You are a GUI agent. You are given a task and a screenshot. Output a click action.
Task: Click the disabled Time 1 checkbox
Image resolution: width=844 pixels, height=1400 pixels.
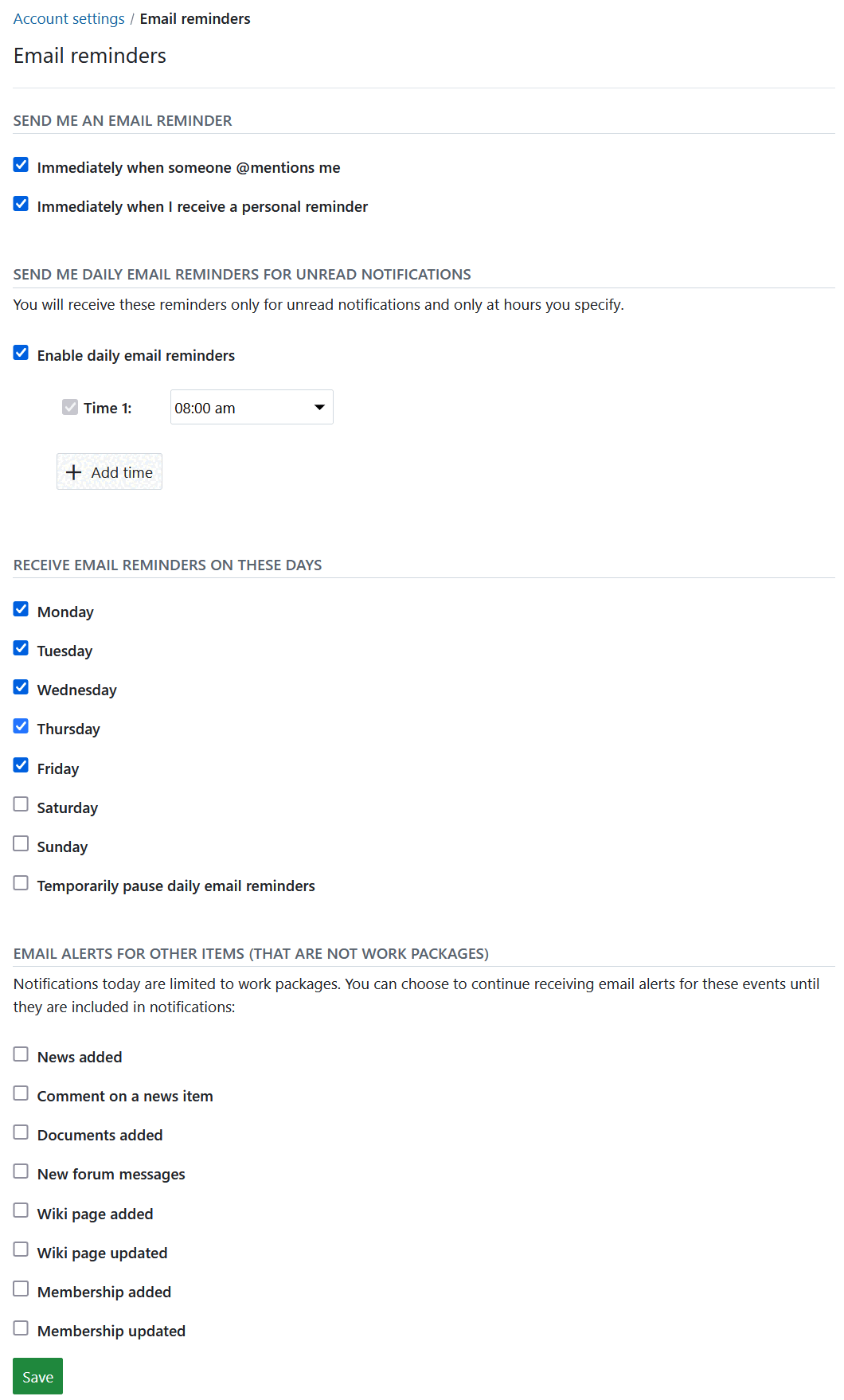click(x=70, y=407)
